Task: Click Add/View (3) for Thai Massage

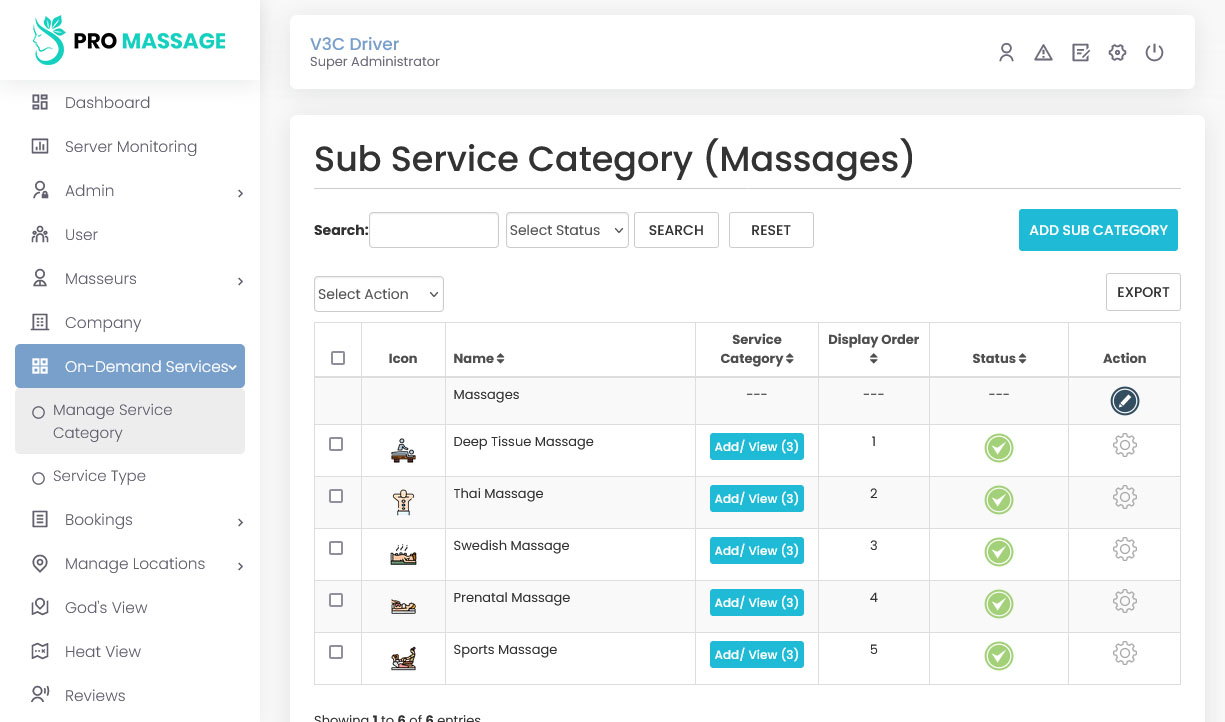Action: point(757,499)
